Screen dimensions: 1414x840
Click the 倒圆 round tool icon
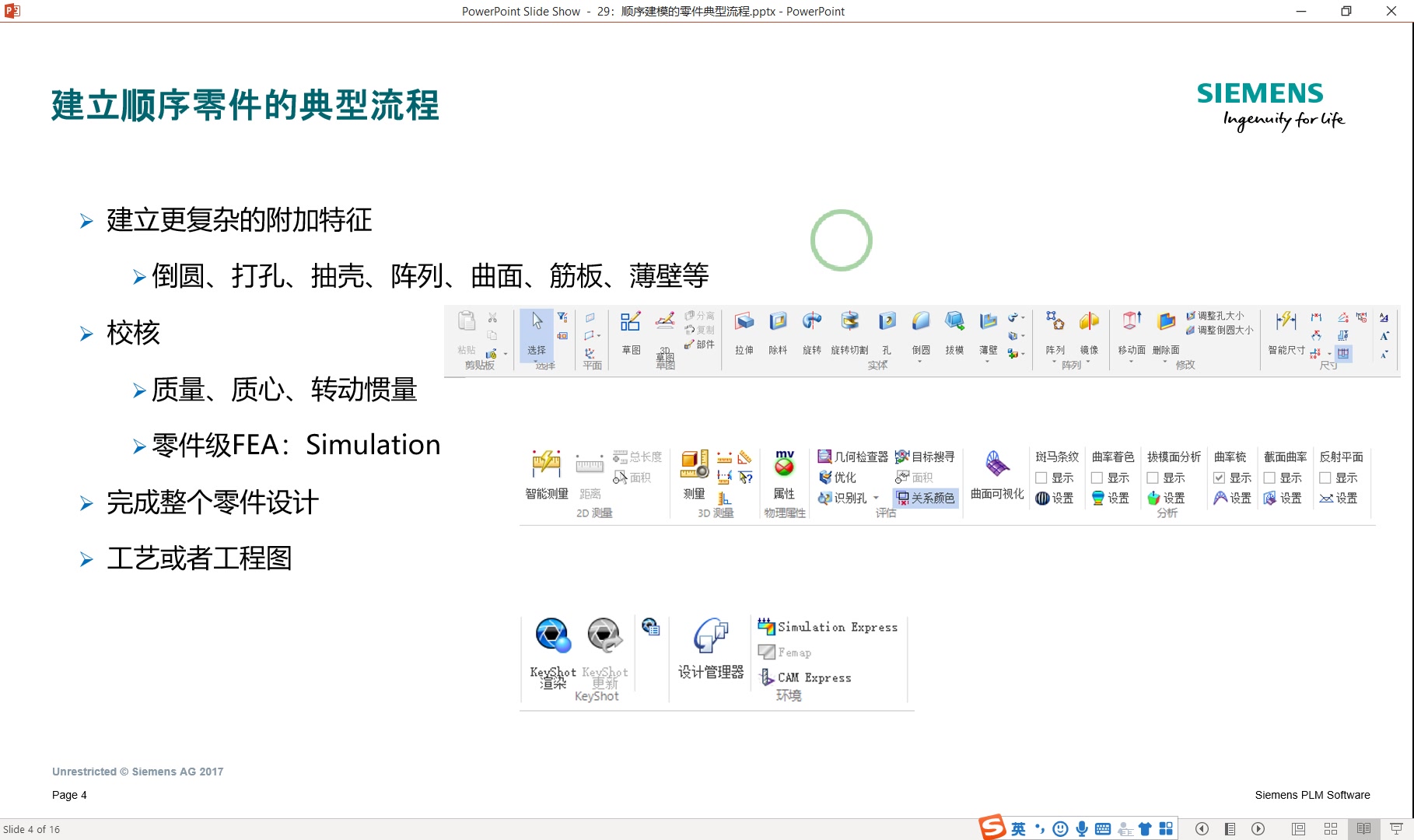tap(921, 321)
